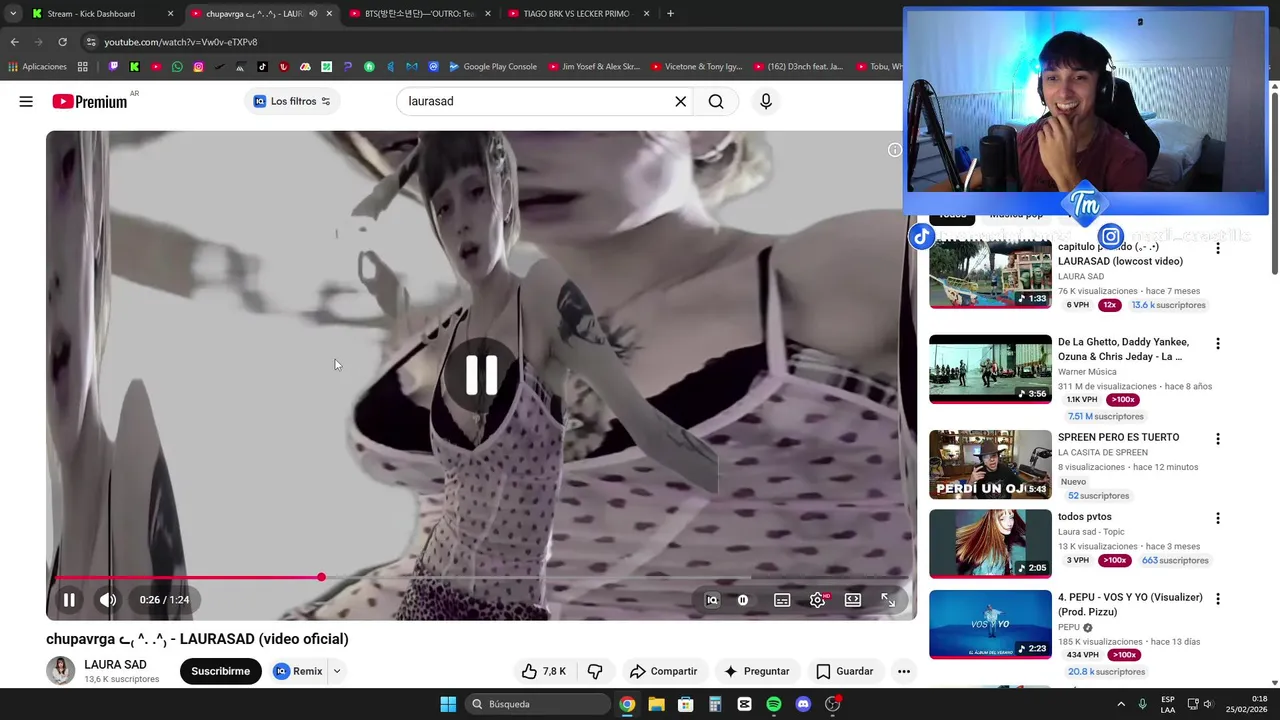Open options for SPREEN PERO ES TUERTO
The image size is (1280, 720).
(1218, 439)
